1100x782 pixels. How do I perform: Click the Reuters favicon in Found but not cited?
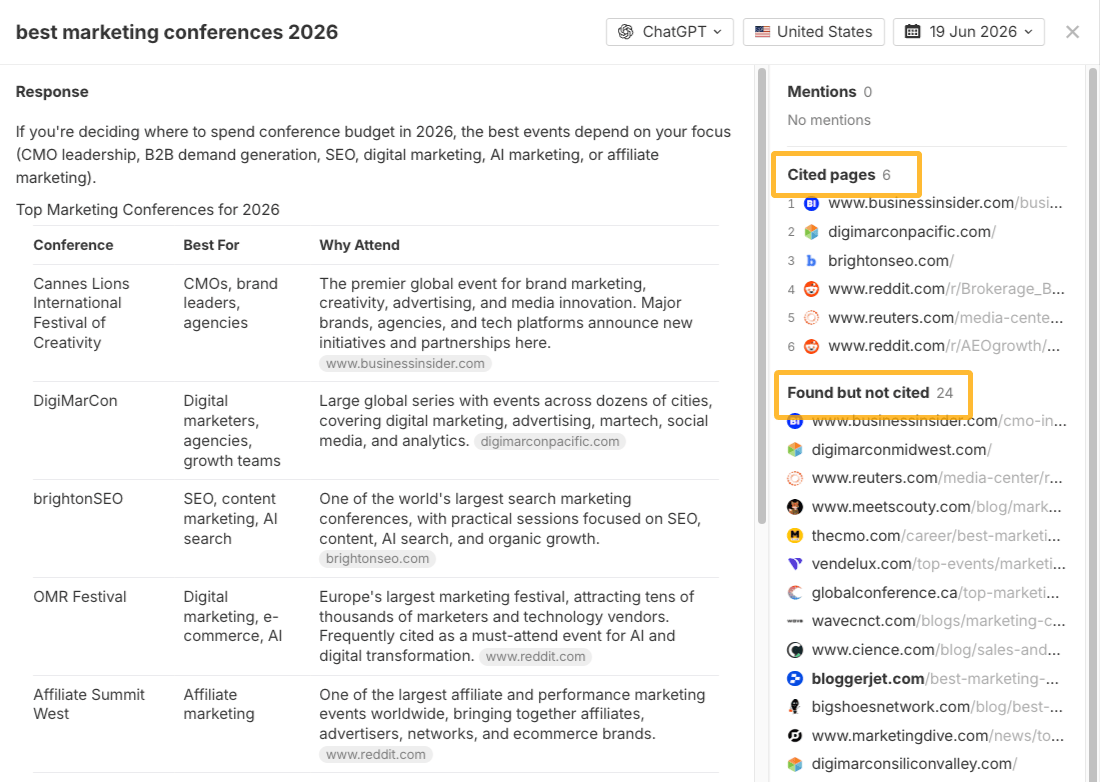coord(795,478)
